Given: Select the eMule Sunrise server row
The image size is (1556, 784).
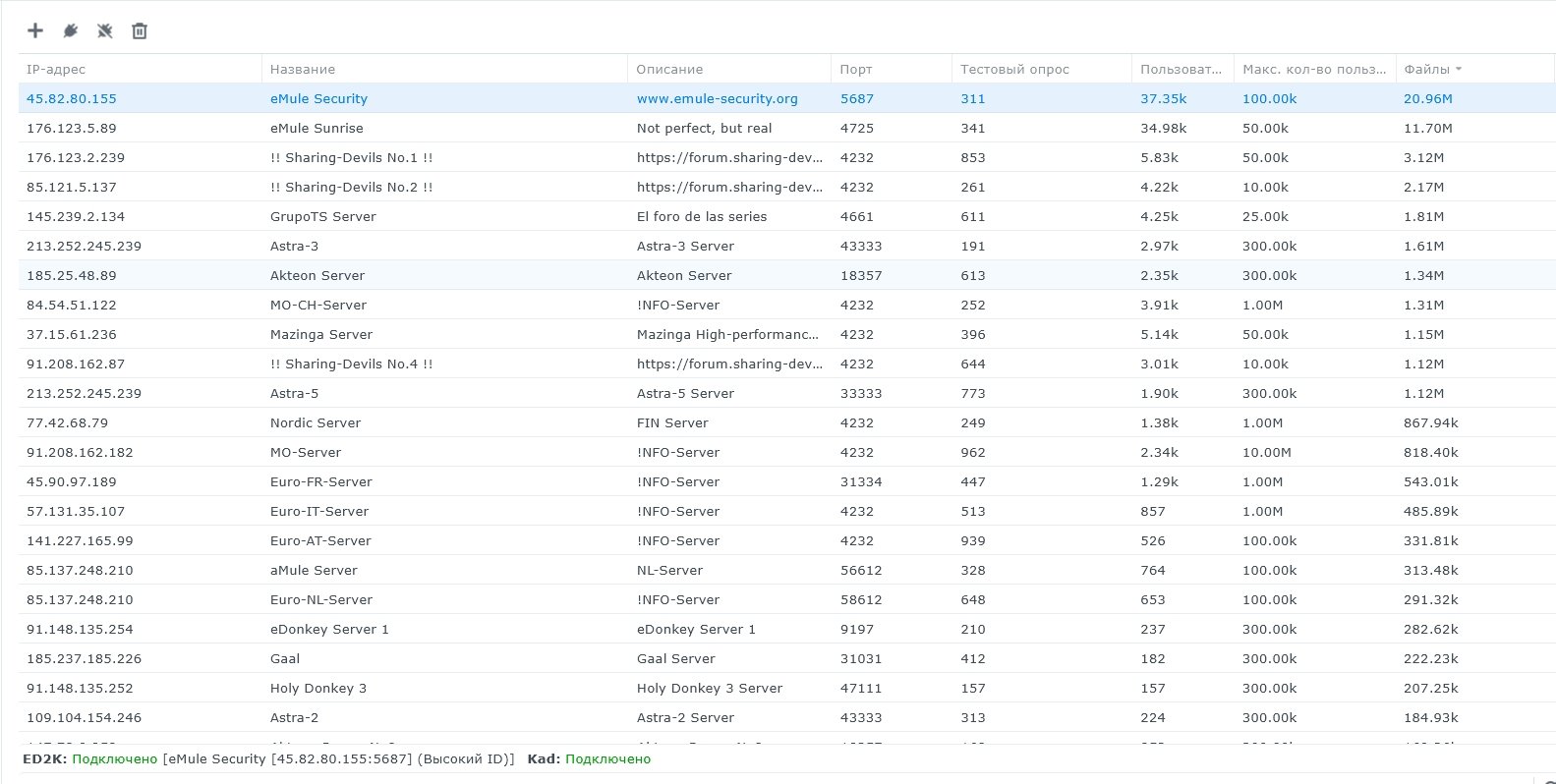Looking at the screenshot, I should (x=317, y=128).
